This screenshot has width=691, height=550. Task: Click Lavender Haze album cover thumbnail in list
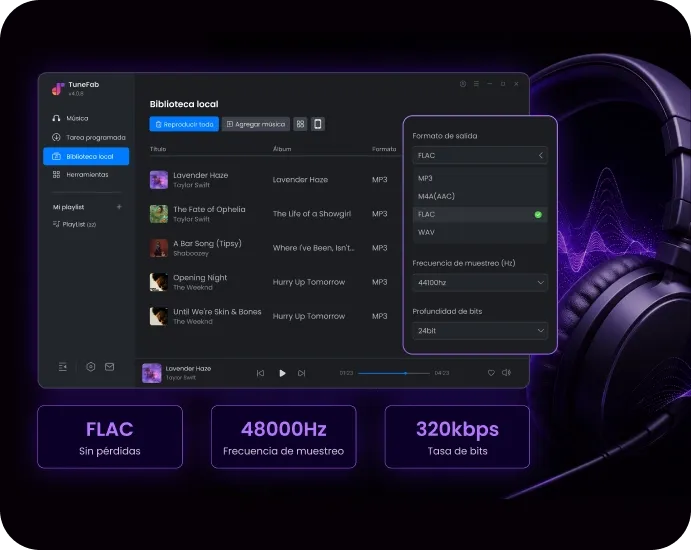click(x=159, y=180)
